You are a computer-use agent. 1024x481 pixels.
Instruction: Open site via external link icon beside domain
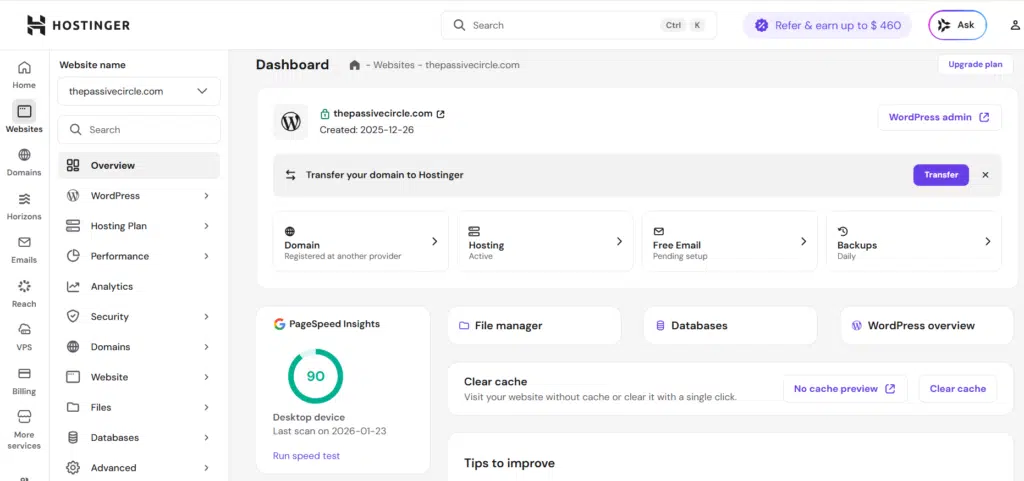(441, 114)
